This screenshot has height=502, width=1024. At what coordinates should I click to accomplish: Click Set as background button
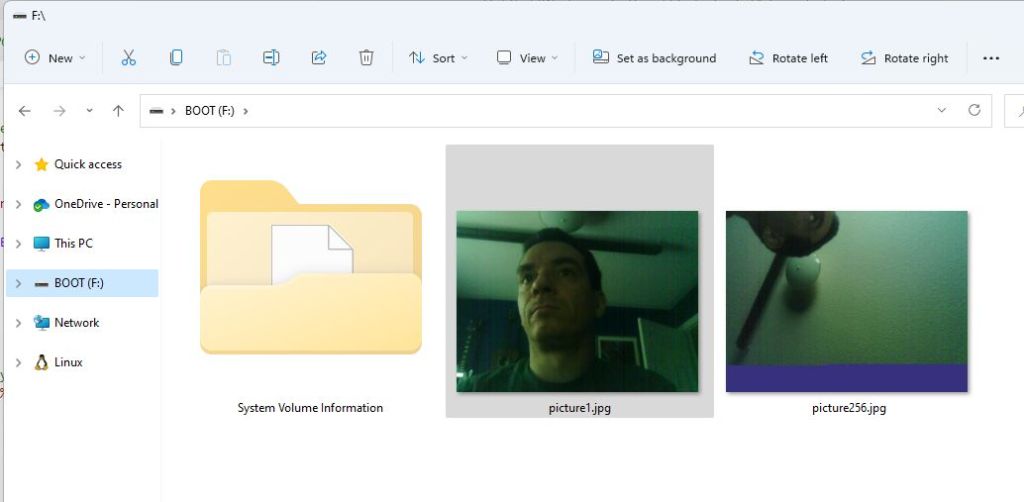(654, 58)
